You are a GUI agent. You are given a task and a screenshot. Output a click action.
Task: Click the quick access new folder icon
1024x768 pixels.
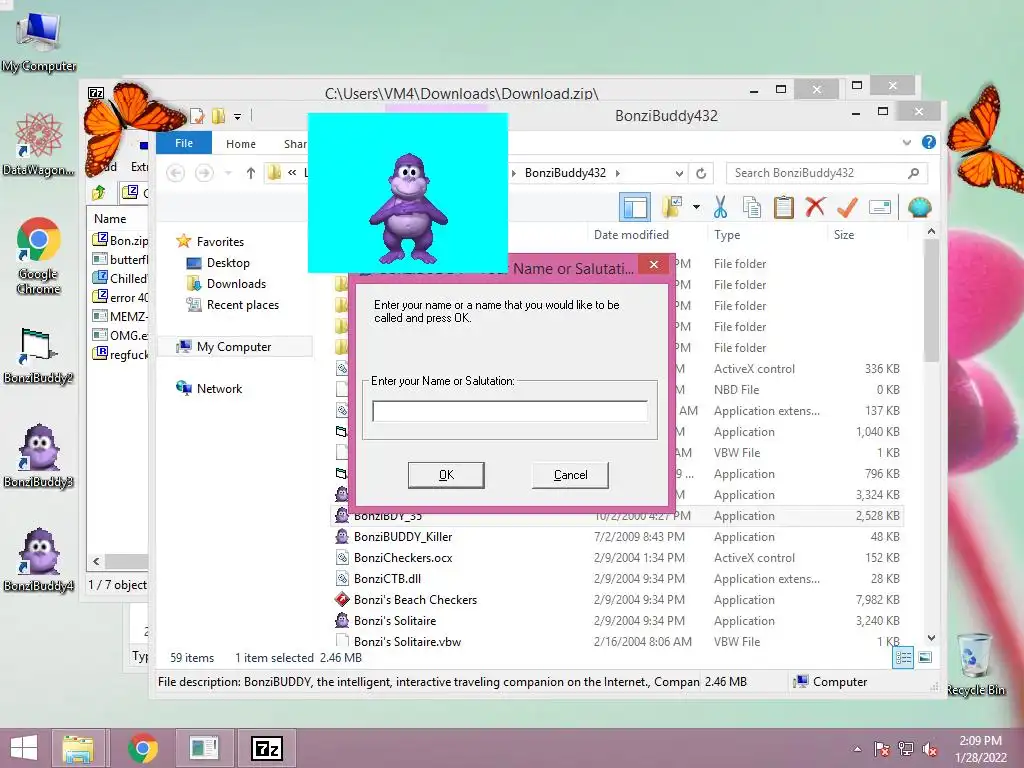click(x=218, y=116)
